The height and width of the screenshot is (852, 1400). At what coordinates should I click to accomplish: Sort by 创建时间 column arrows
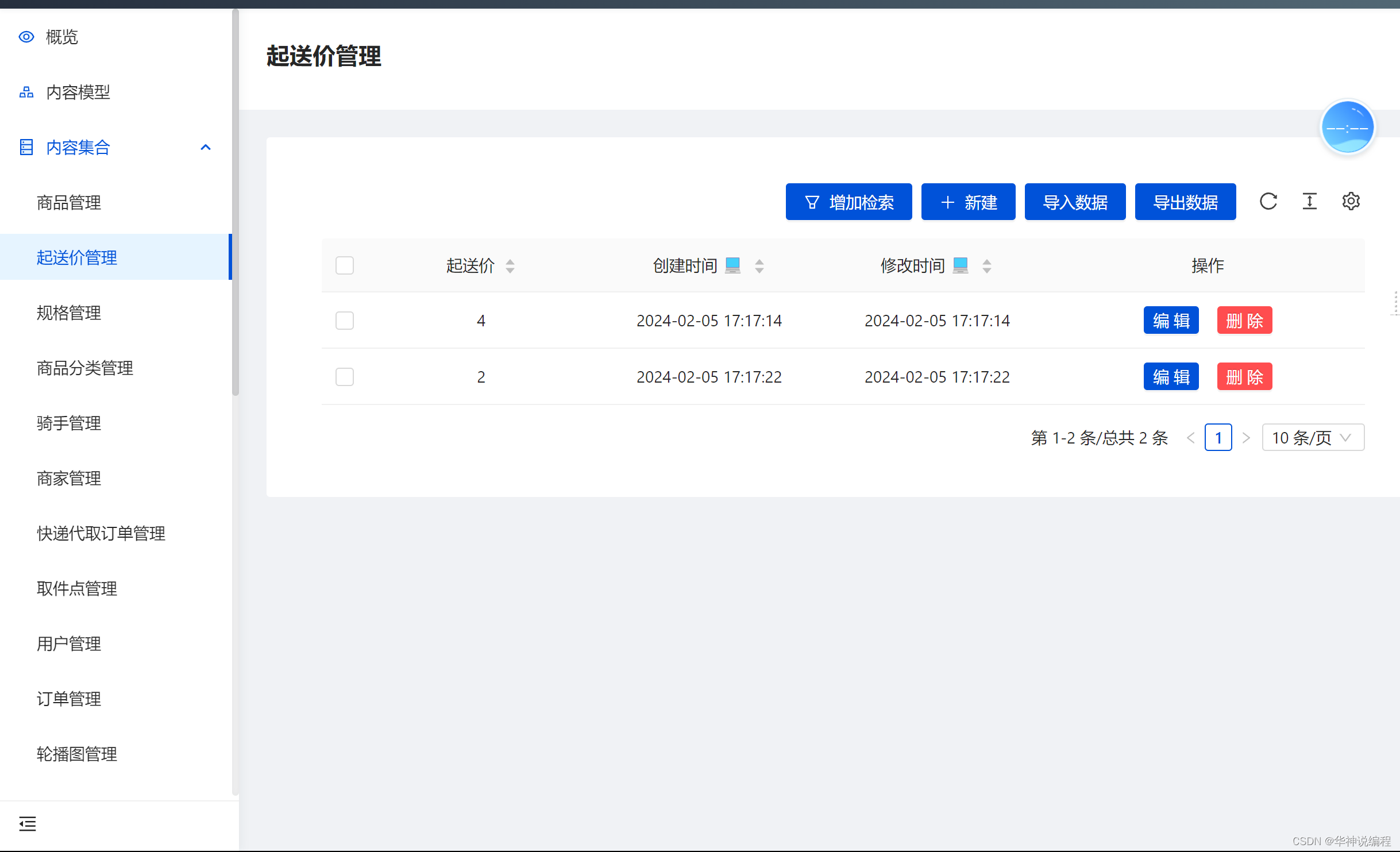pyautogui.click(x=759, y=266)
